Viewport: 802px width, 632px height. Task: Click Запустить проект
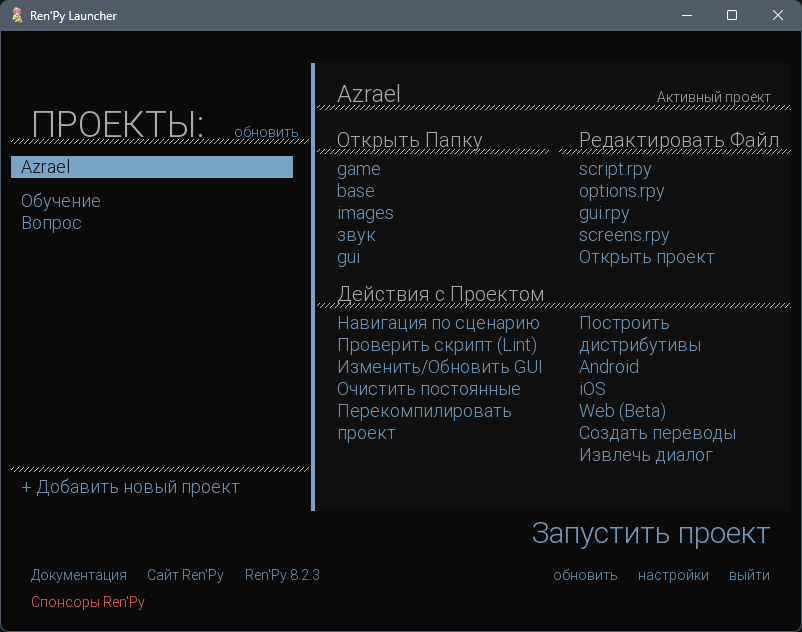[x=652, y=534]
